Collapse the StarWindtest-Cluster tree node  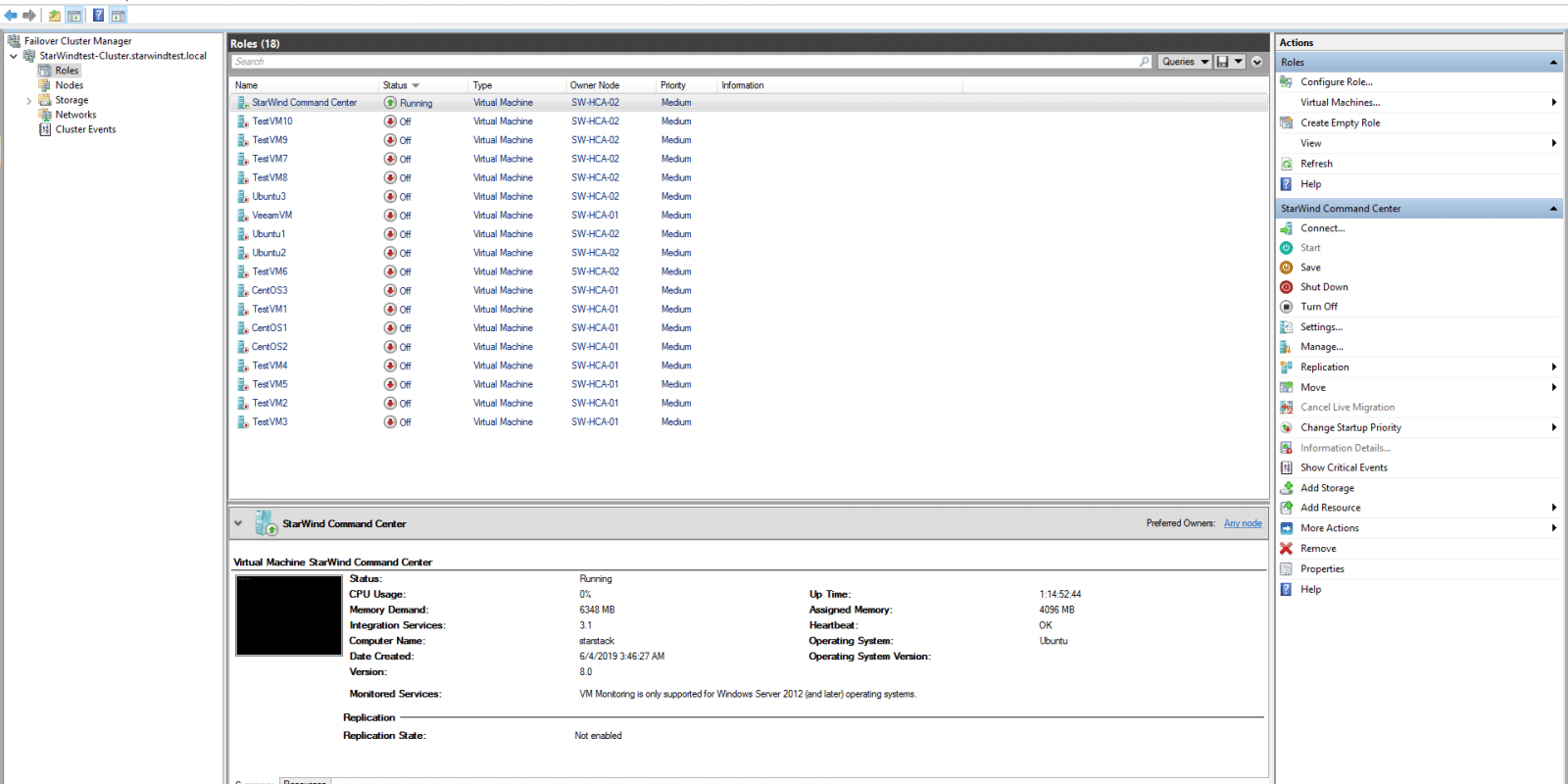pos(14,56)
